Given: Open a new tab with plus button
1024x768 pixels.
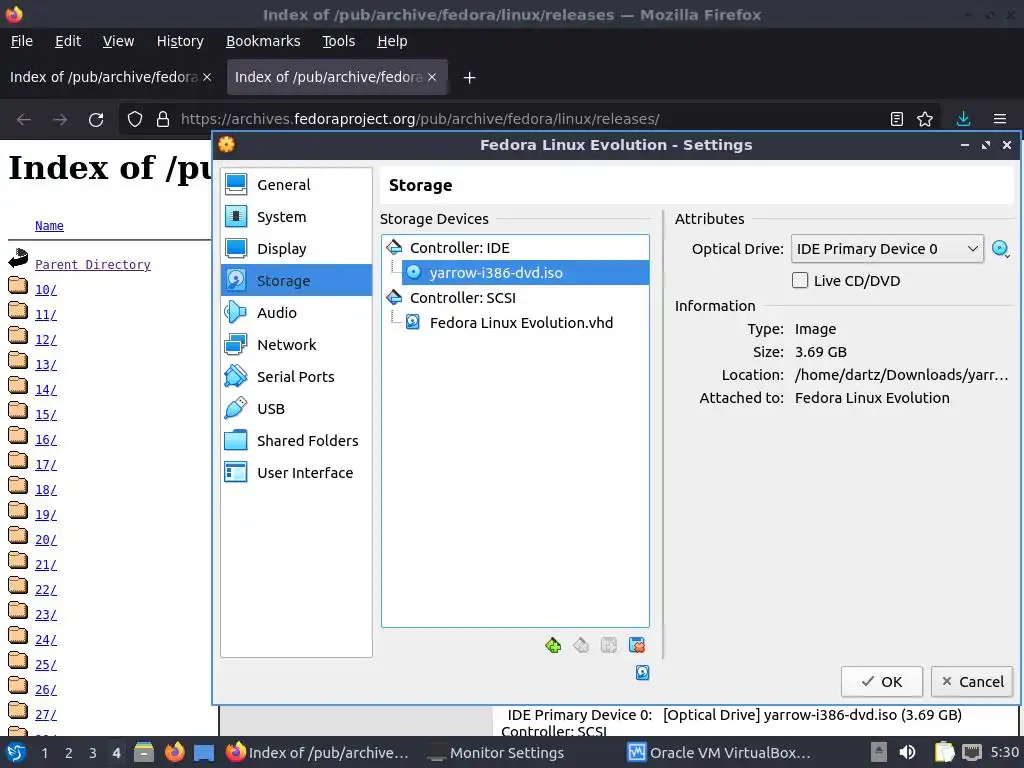Looking at the screenshot, I should click(x=469, y=78).
